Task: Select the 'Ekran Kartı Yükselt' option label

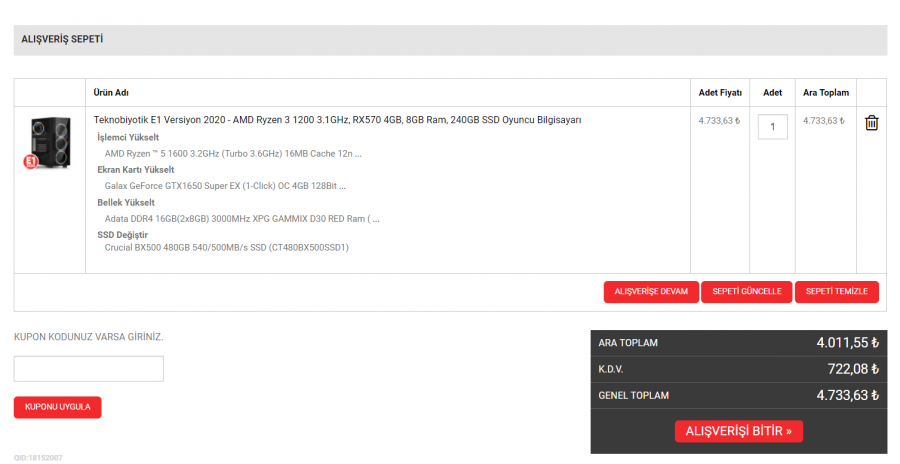Action: pyautogui.click(x=135, y=170)
